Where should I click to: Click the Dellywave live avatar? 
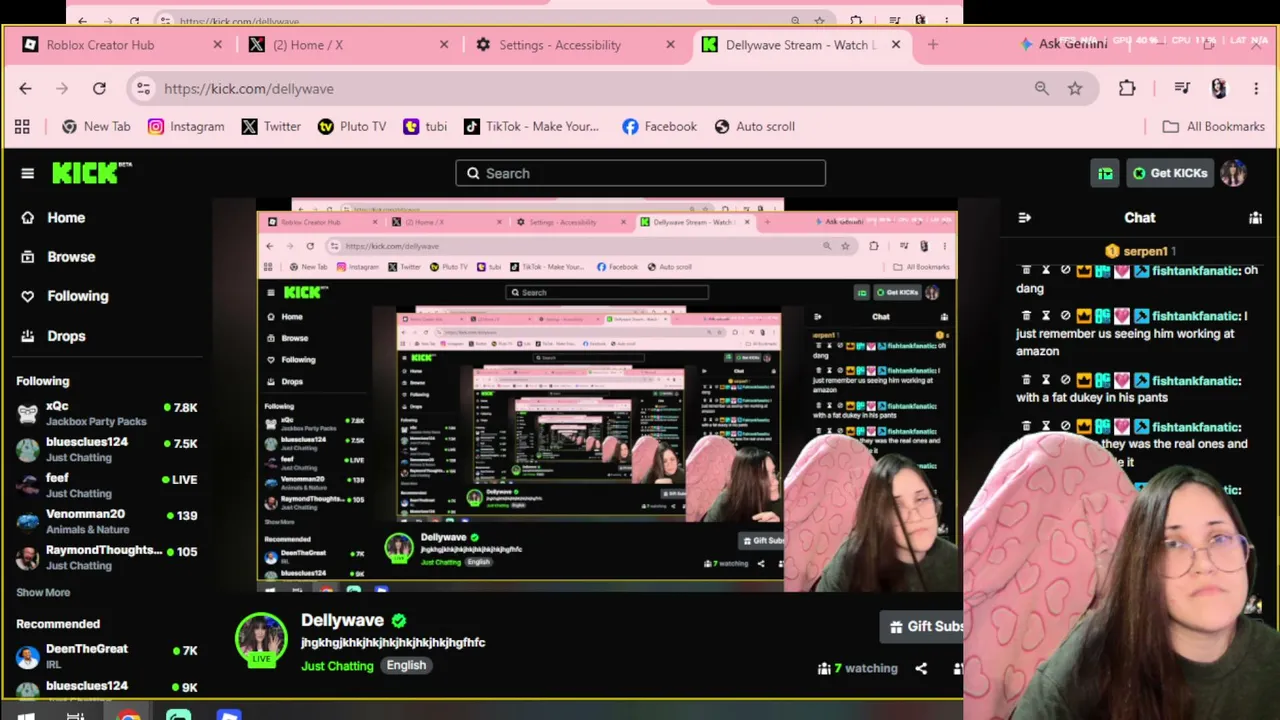[x=261, y=639]
